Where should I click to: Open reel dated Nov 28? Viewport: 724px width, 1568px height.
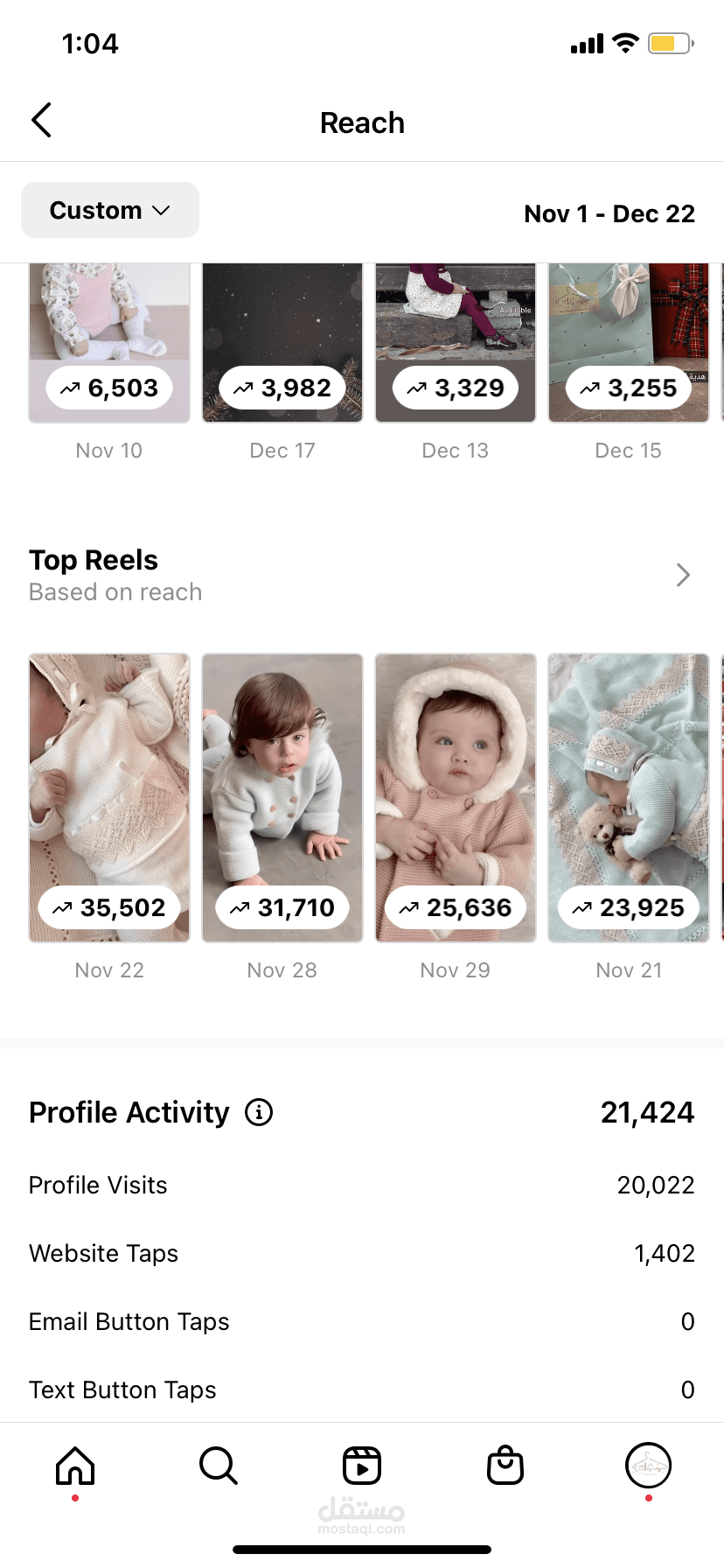click(282, 797)
